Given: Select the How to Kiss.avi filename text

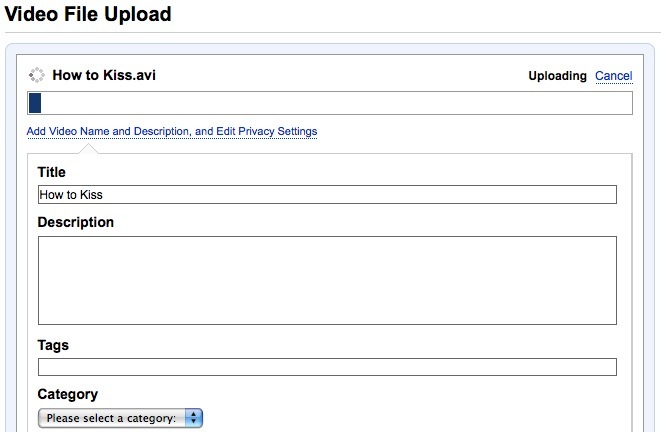Looking at the screenshot, I should pyautogui.click(x=104, y=75).
